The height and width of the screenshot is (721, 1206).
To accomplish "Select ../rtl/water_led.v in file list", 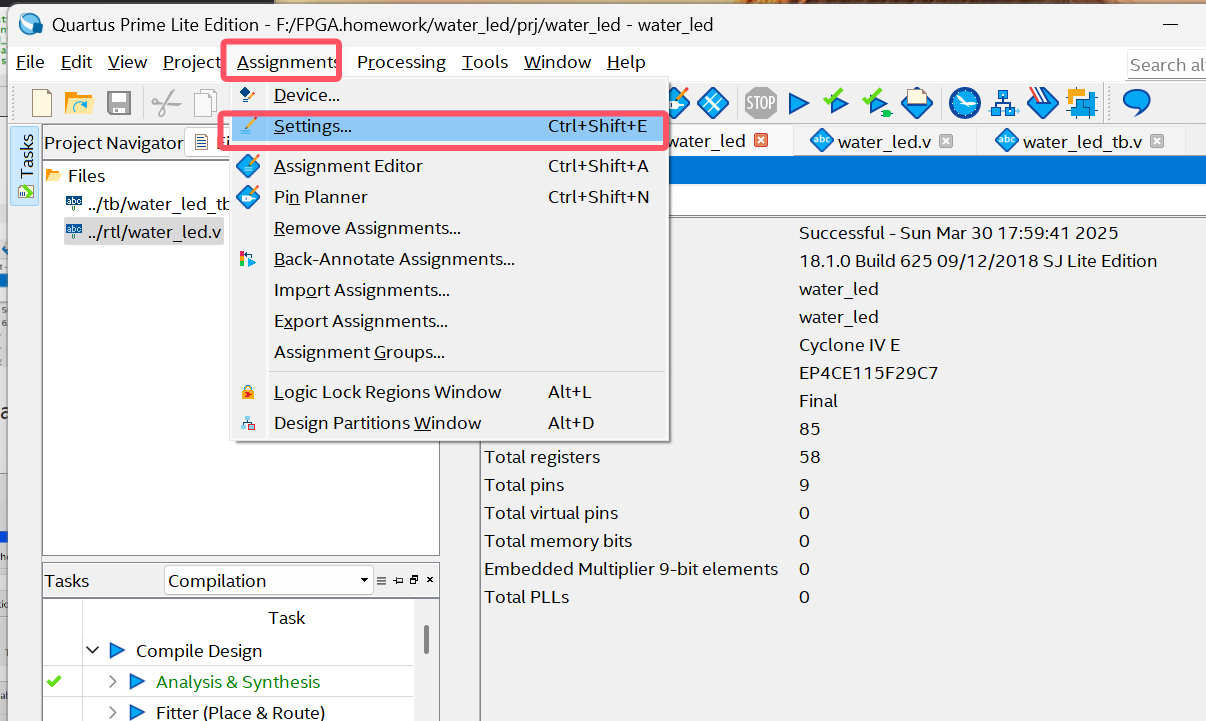I will click(x=144, y=232).
